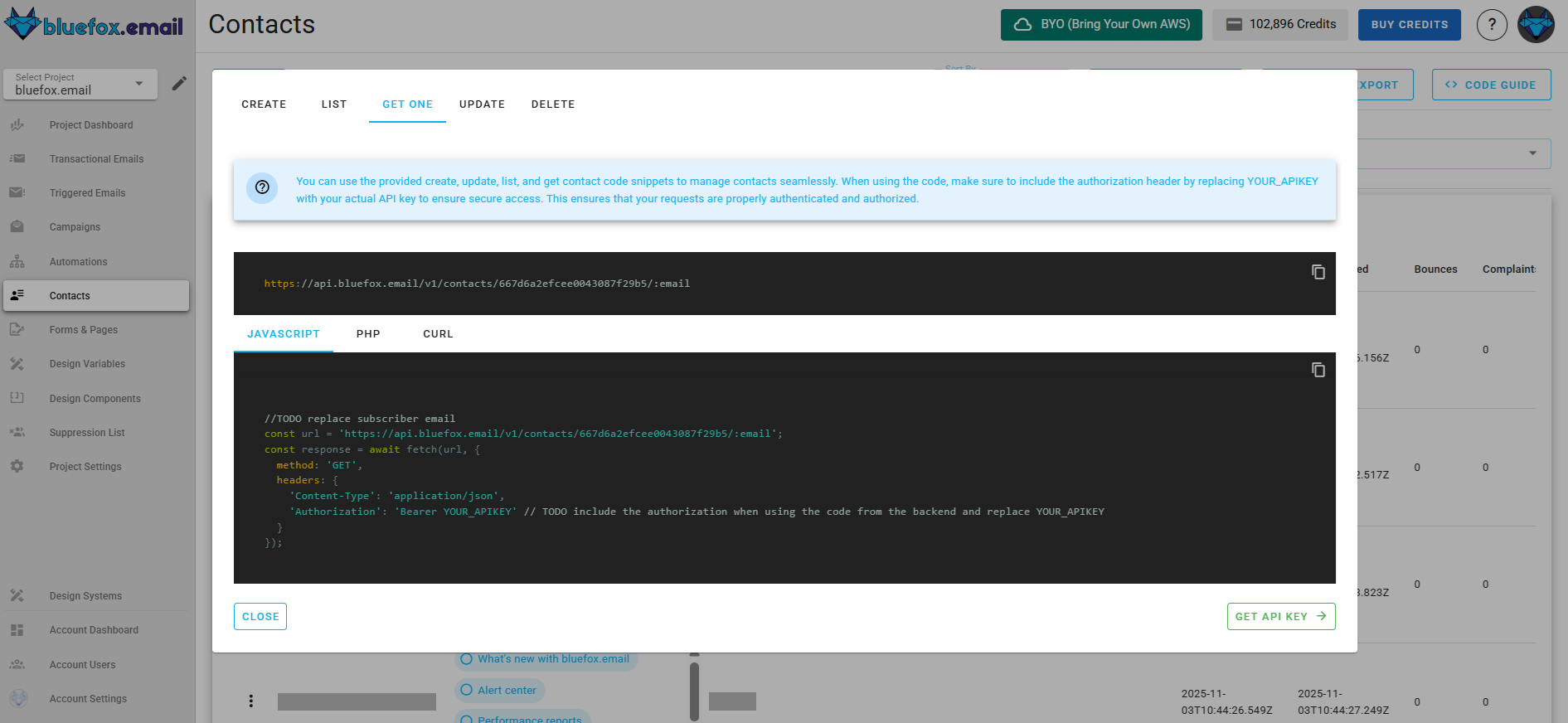The height and width of the screenshot is (723, 1568).
Task: Open Campaigns in the sidebar
Action: tap(75, 227)
